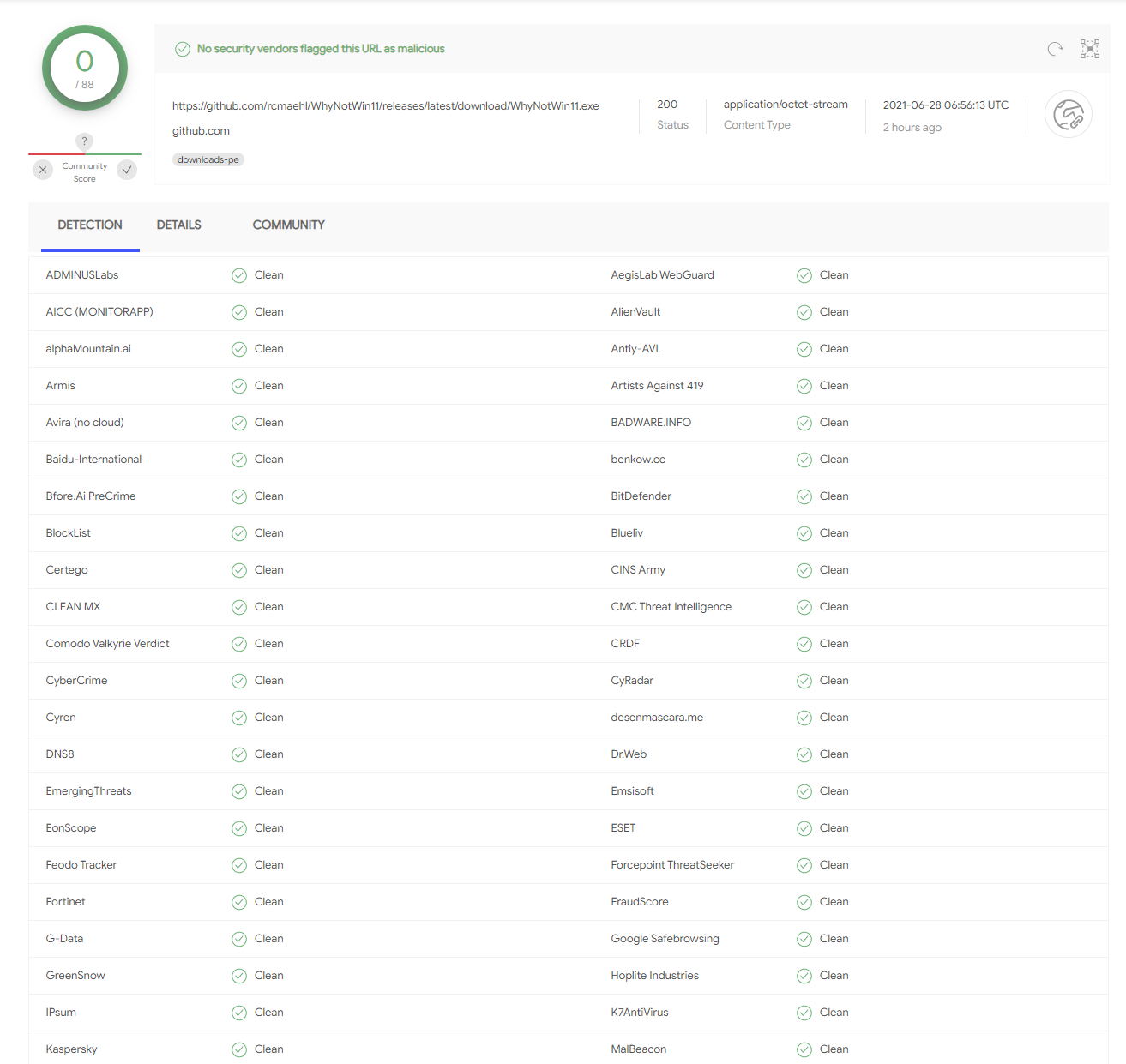
Task: Click the Emsisoft clean check icon
Action: click(x=804, y=791)
